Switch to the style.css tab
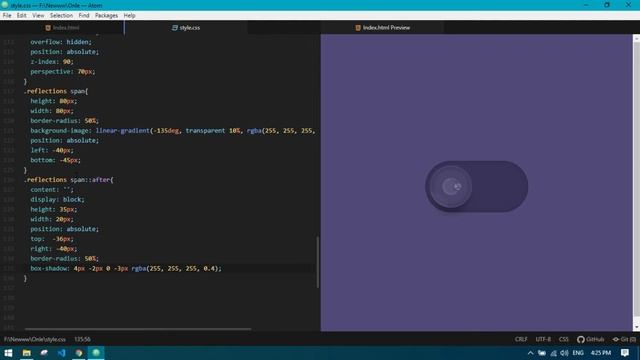 [x=186, y=28]
